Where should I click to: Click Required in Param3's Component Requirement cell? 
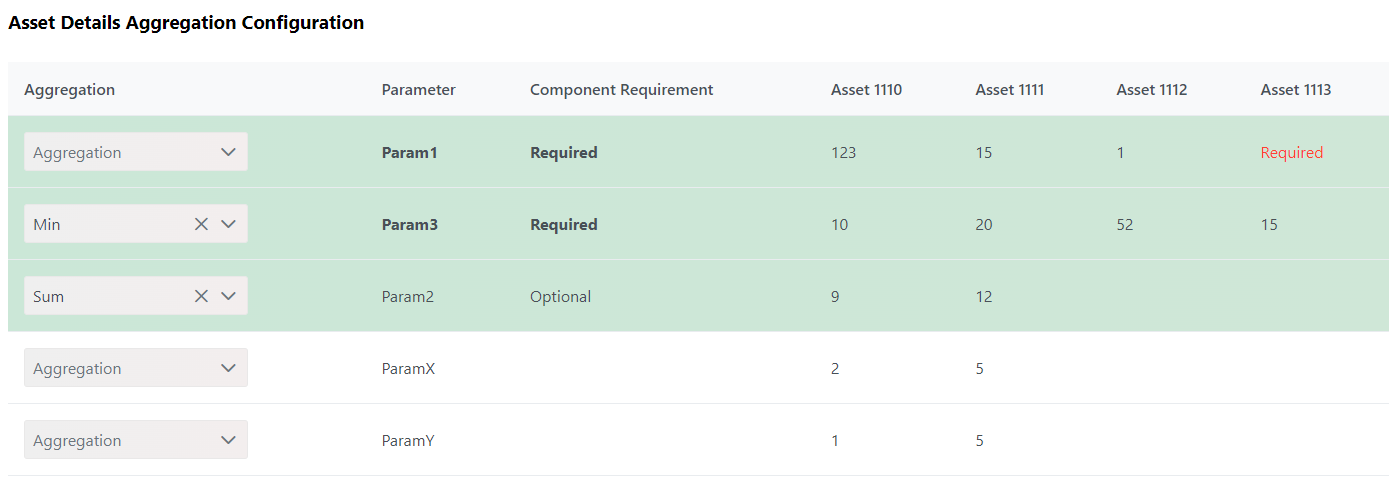click(x=564, y=225)
